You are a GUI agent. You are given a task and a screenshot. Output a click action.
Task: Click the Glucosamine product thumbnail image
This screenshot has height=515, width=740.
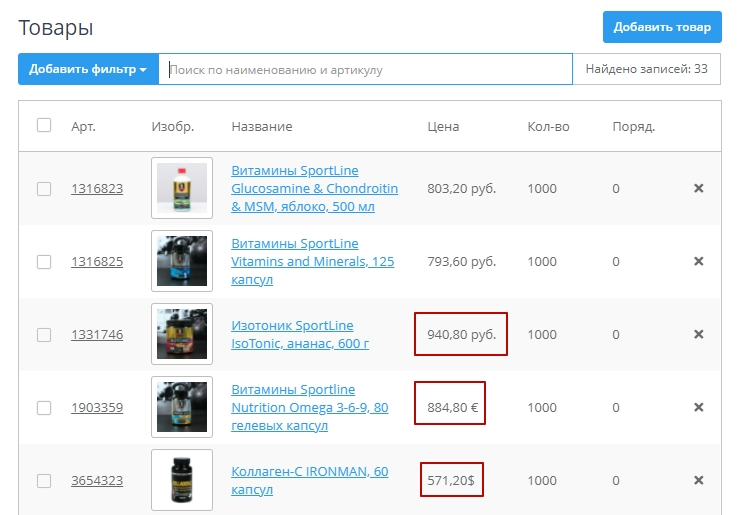coord(182,188)
